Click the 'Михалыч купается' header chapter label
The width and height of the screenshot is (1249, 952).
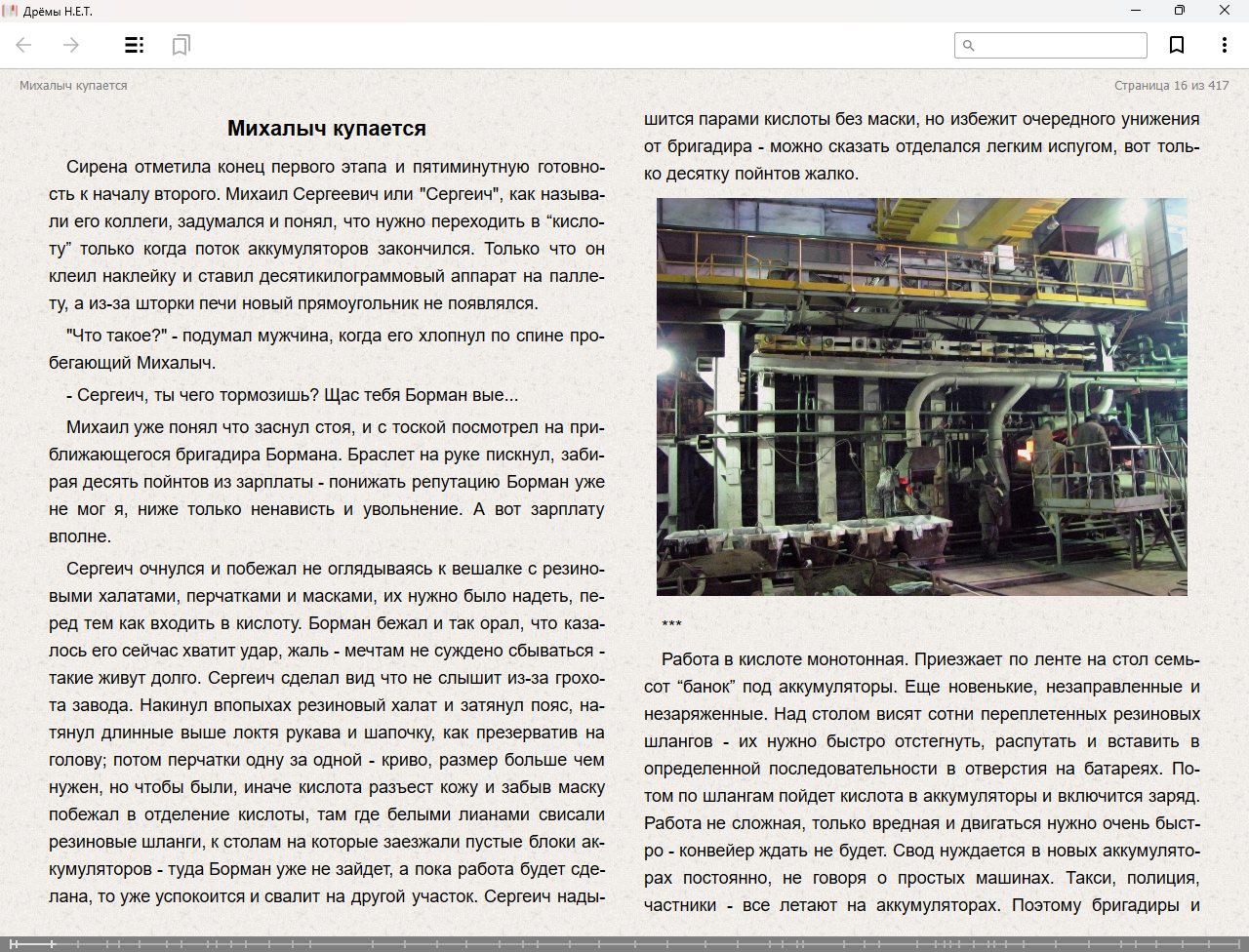[73, 86]
